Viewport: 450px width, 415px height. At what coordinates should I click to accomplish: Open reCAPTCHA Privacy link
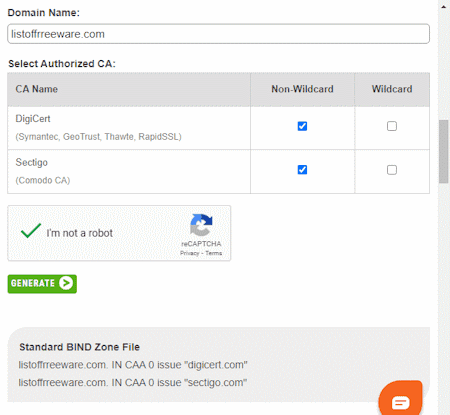pos(189,253)
